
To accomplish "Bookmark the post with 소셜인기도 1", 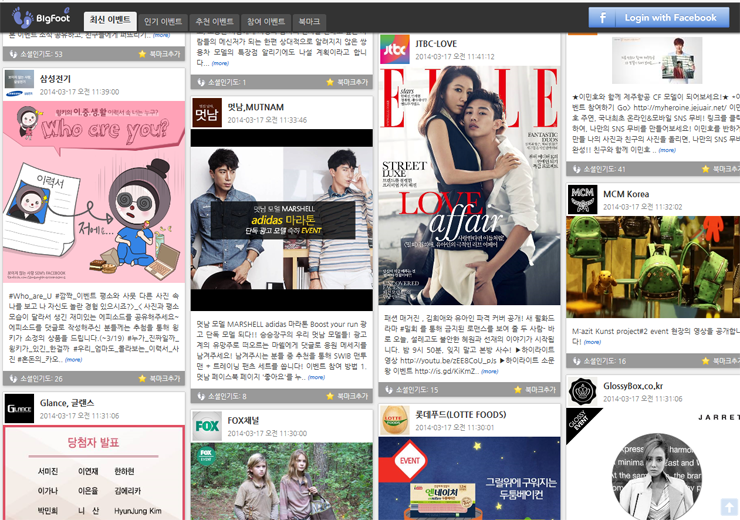I will pyautogui.click(x=347, y=82).
